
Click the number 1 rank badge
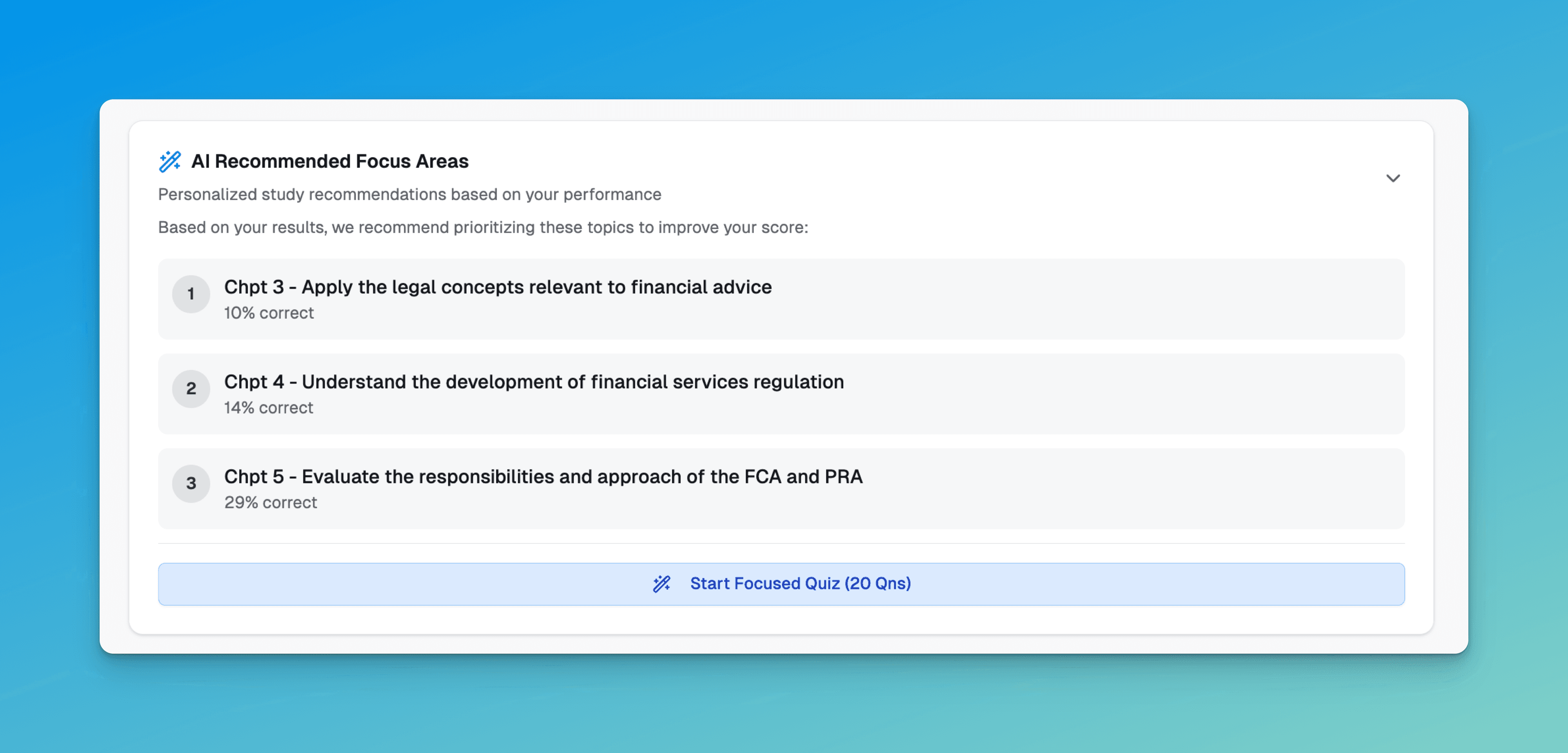[191, 294]
